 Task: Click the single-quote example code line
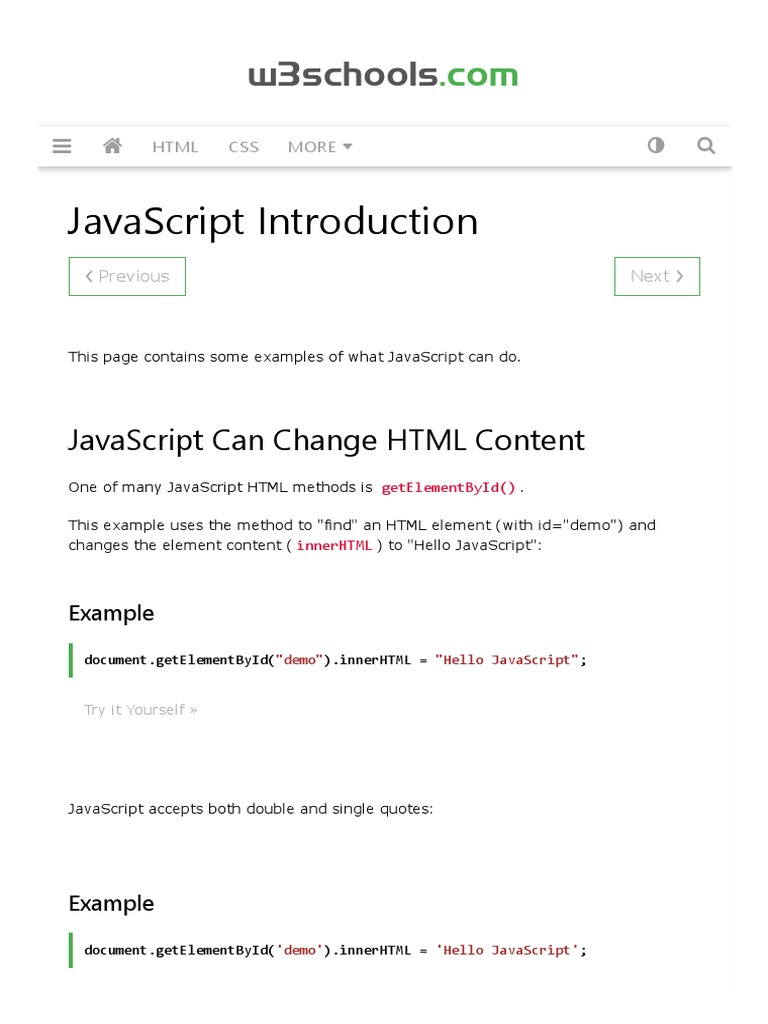coord(335,950)
